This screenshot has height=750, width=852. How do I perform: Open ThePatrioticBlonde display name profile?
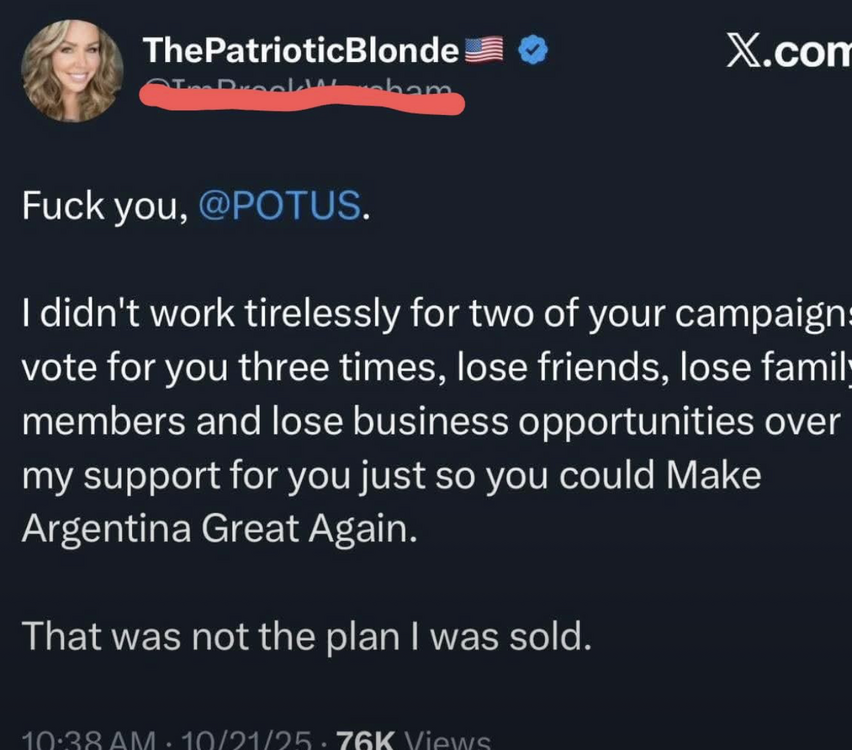(302, 49)
